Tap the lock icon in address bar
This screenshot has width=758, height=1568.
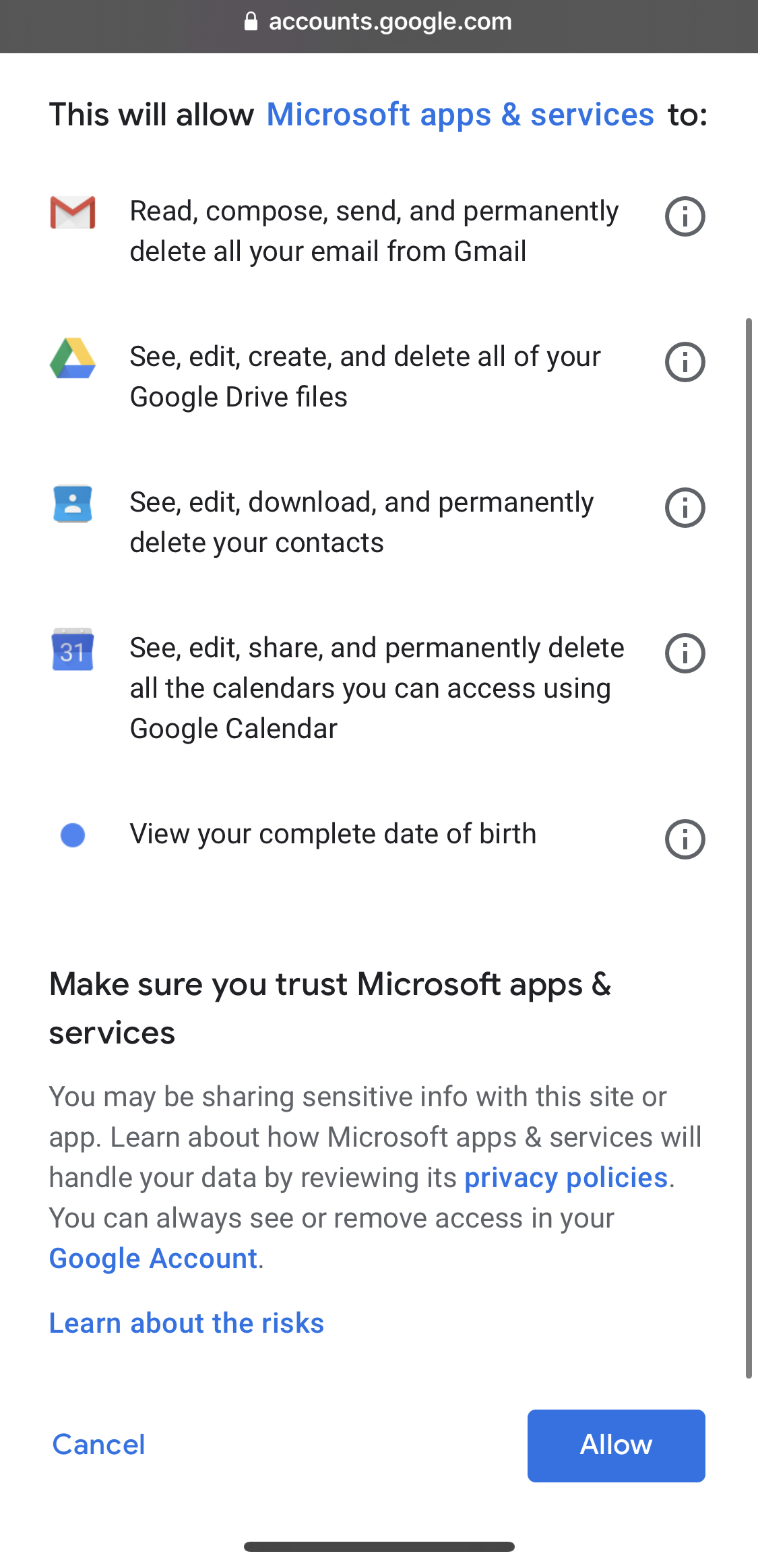(251, 22)
